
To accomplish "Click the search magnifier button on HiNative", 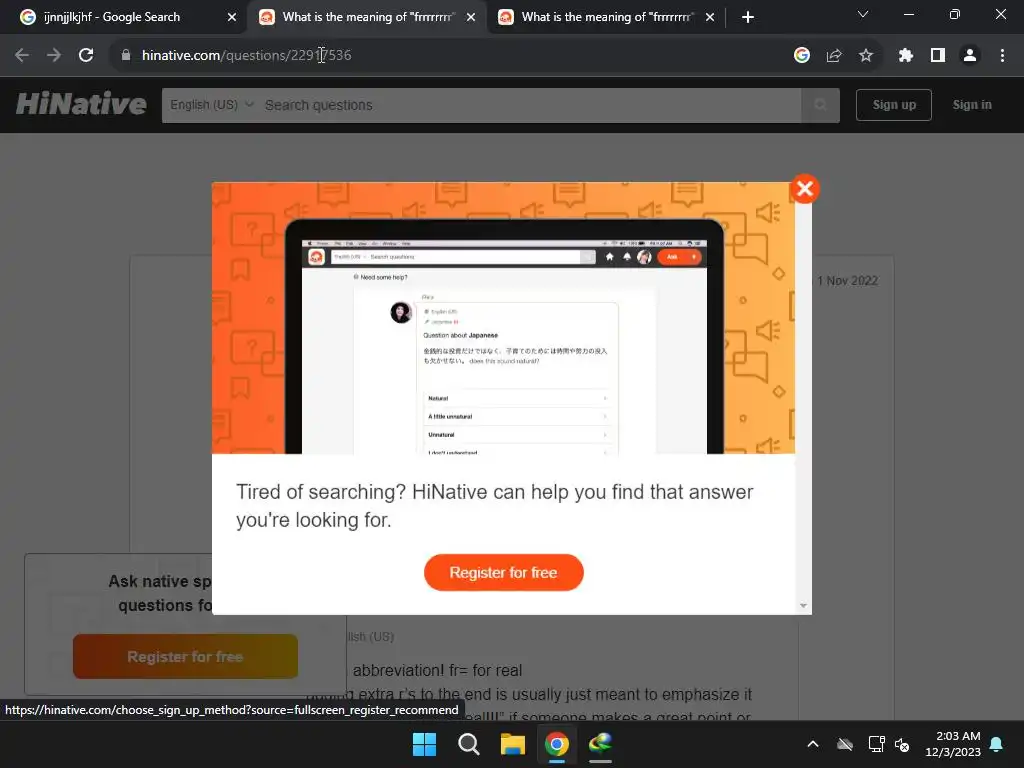I will point(820,105).
